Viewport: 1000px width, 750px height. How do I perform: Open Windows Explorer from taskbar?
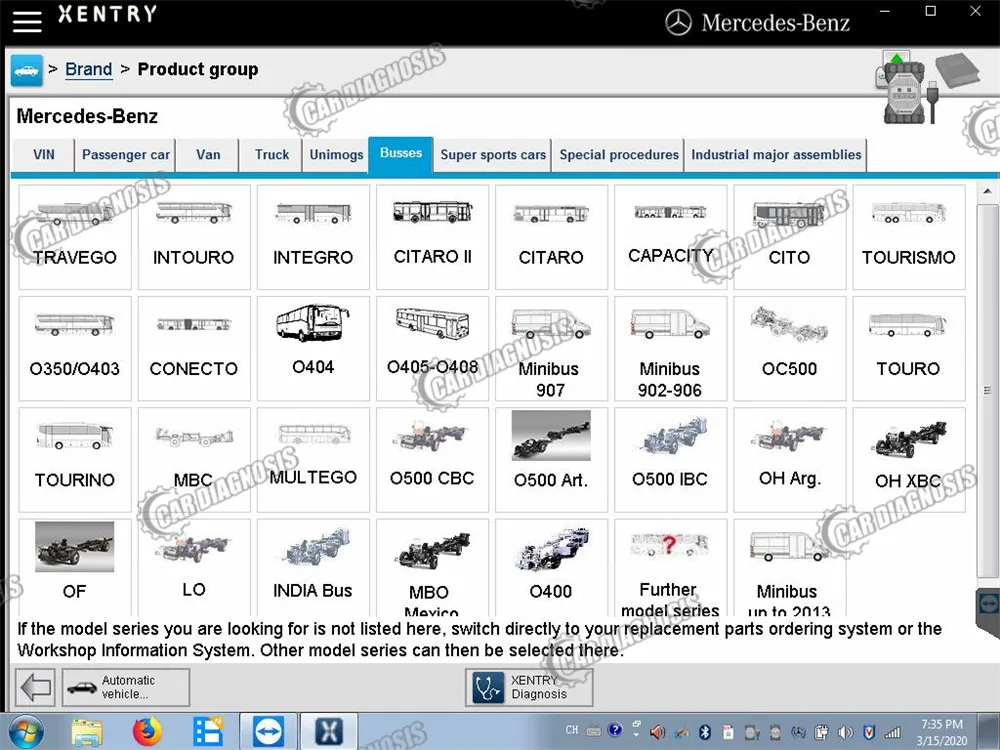[x=87, y=732]
